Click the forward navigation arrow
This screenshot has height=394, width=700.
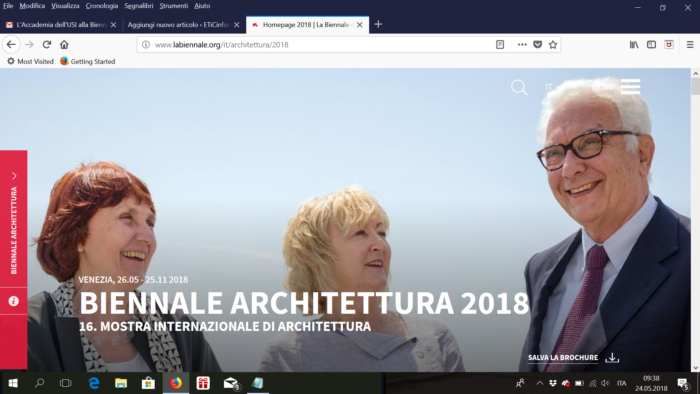(29, 45)
